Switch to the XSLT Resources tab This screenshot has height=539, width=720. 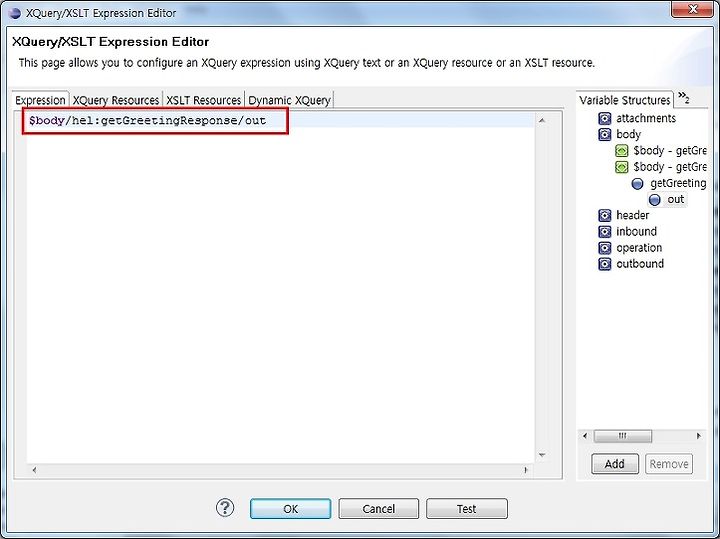tap(203, 100)
